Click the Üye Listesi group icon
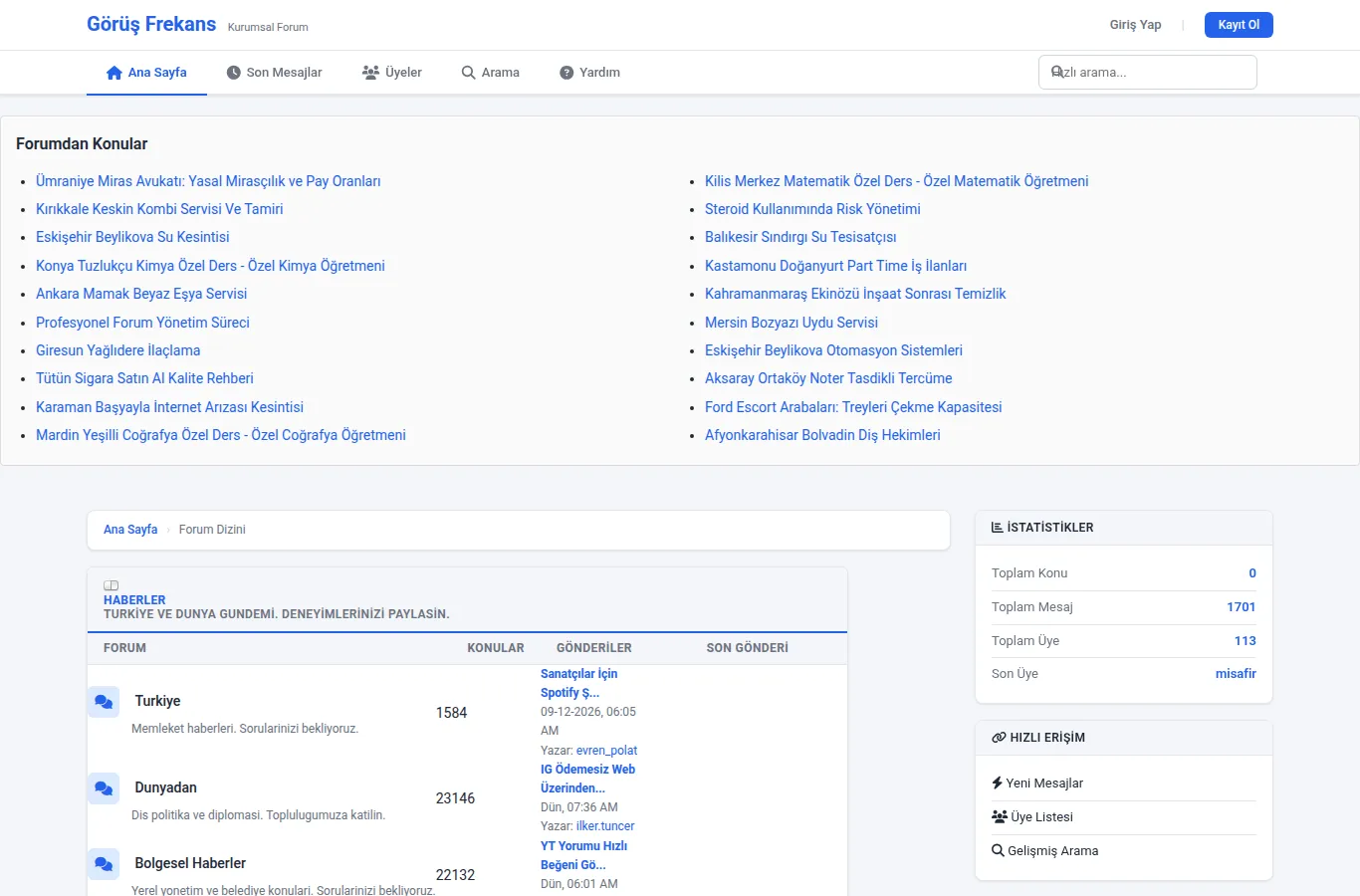 coord(1000,817)
